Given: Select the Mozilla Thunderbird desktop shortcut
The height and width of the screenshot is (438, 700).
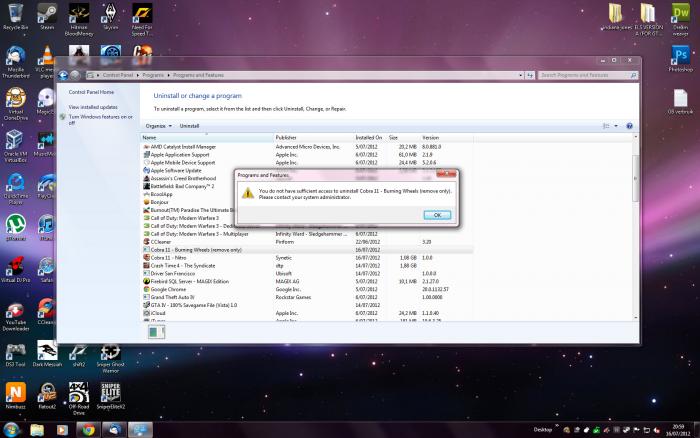Looking at the screenshot, I should coord(16,62).
